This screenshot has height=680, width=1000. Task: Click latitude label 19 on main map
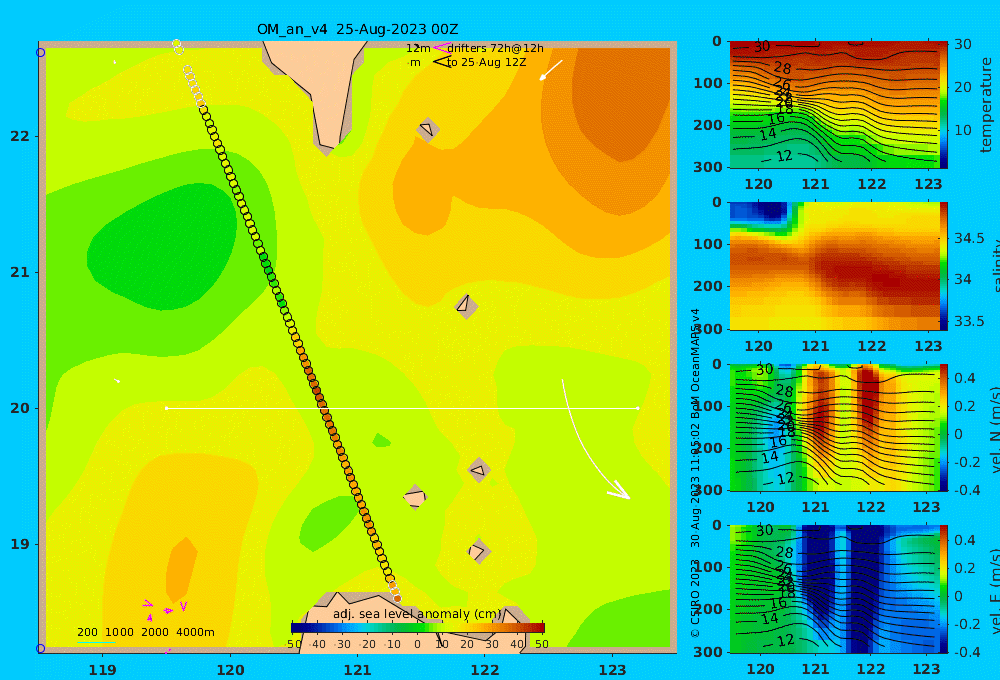pyautogui.click(x=20, y=544)
